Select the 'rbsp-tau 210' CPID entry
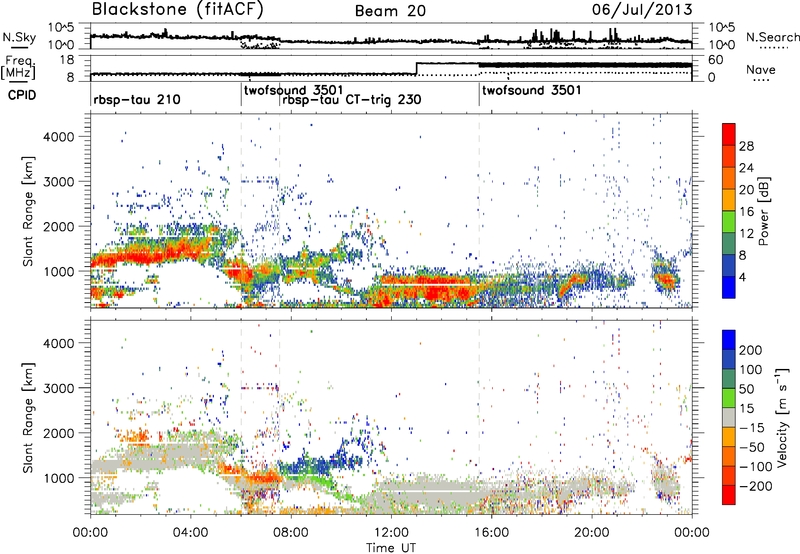Image resolution: width=800 pixels, height=554 pixels. click(x=137, y=99)
